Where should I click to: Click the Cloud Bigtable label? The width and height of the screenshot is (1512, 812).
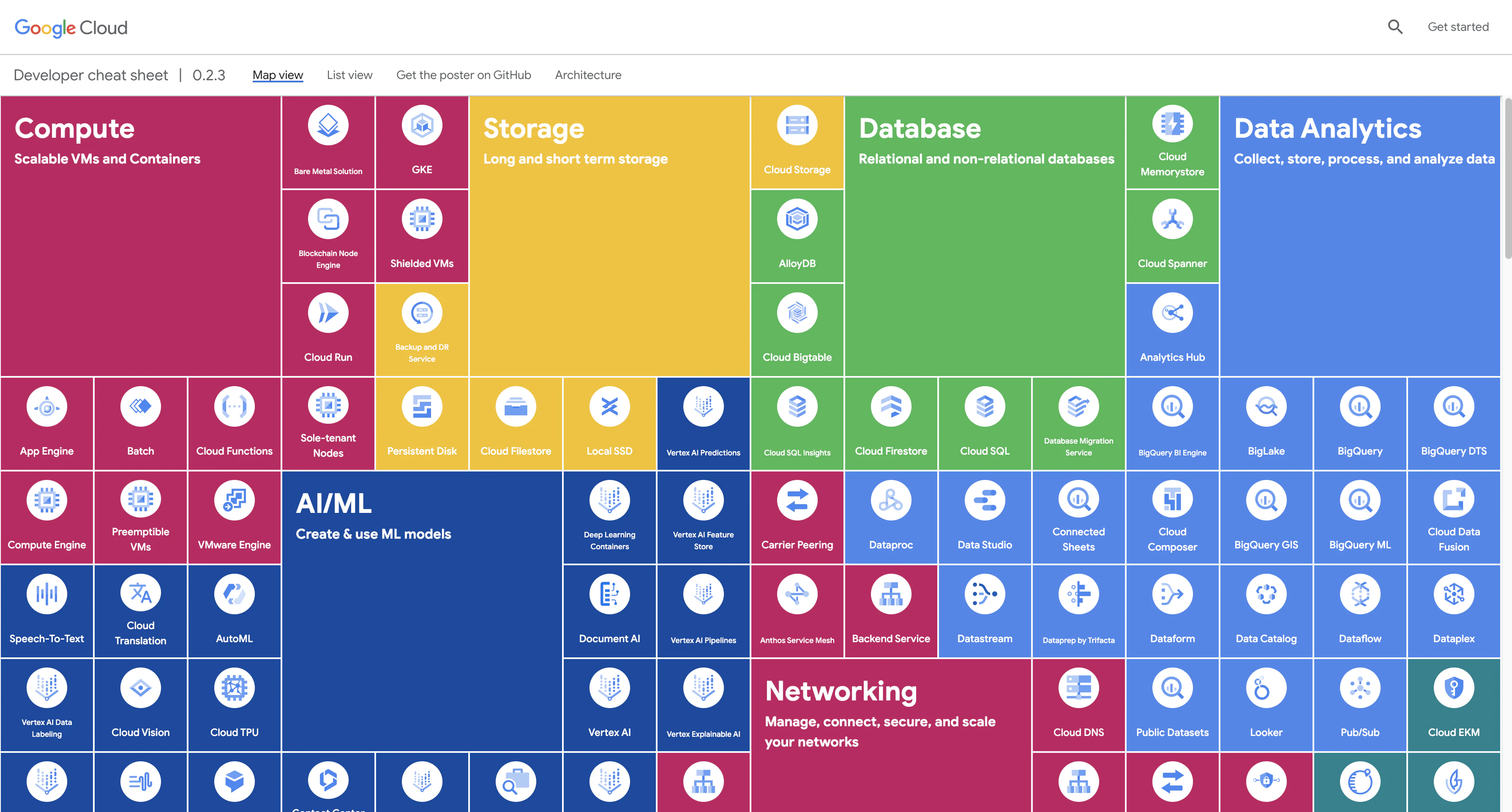[797, 357]
